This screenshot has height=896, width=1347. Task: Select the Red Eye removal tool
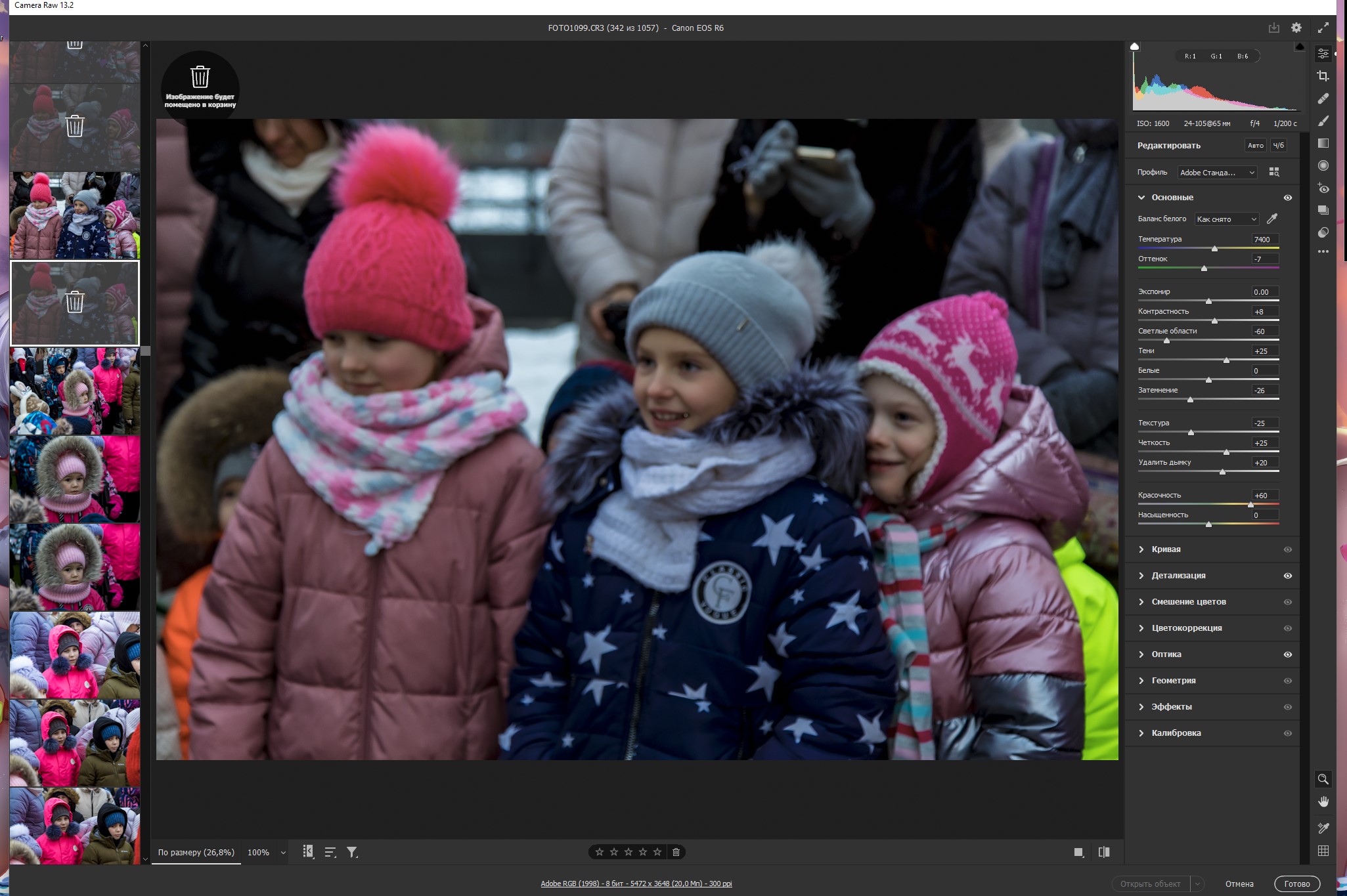click(x=1323, y=188)
